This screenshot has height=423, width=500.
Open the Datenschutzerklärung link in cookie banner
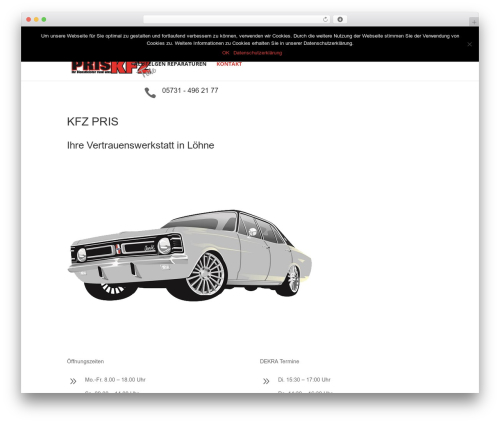(258, 53)
